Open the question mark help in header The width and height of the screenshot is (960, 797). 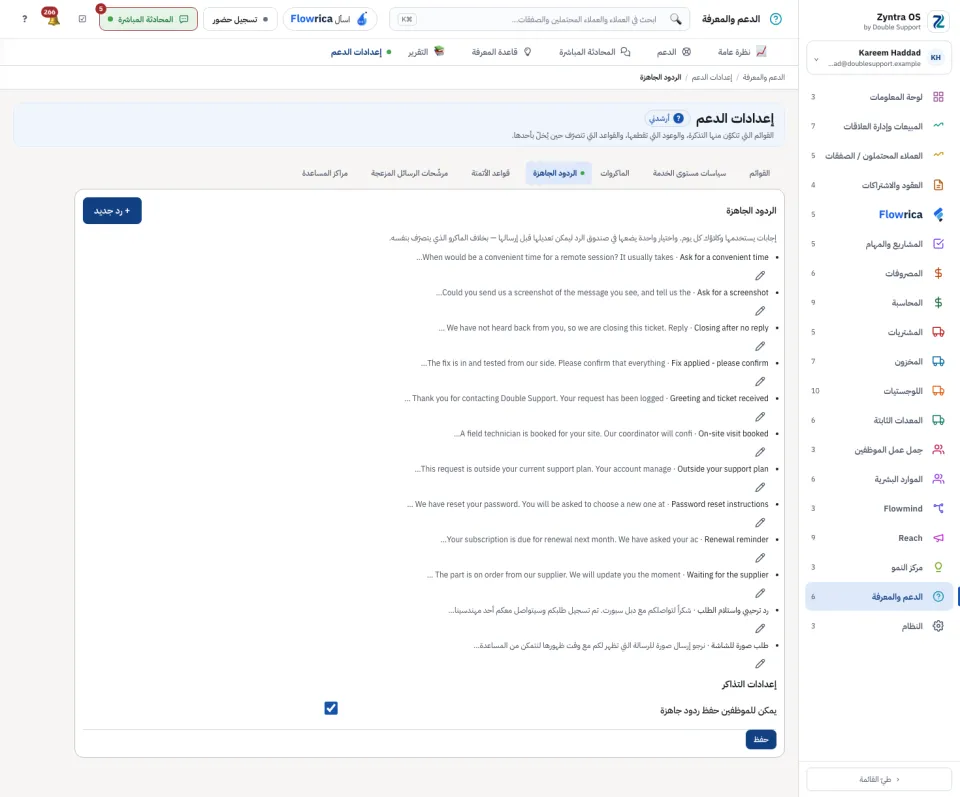[24, 19]
